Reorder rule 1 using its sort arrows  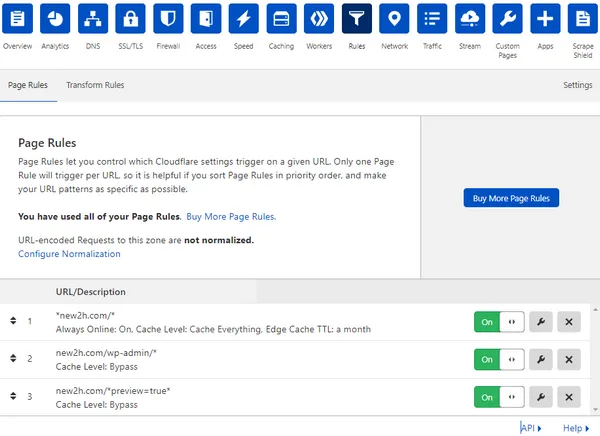click(x=13, y=321)
